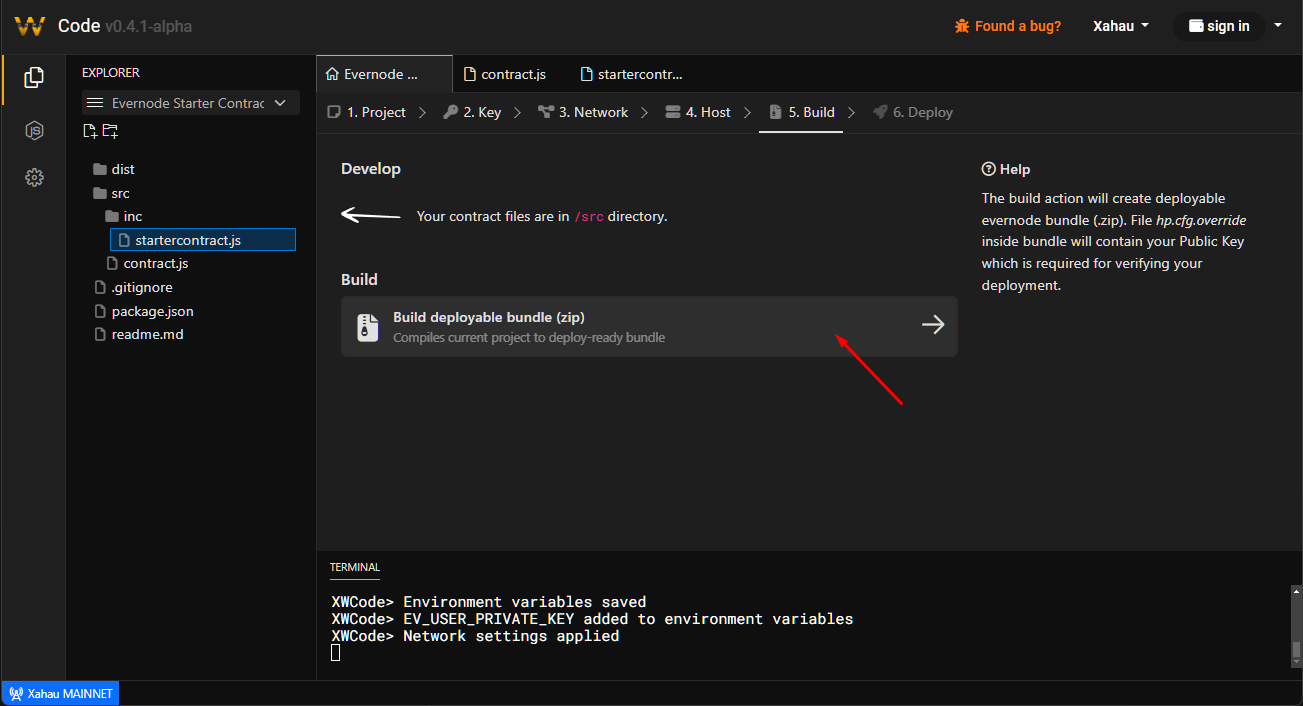The height and width of the screenshot is (706, 1303).
Task: Go to step 4. Host
Action: point(698,112)
